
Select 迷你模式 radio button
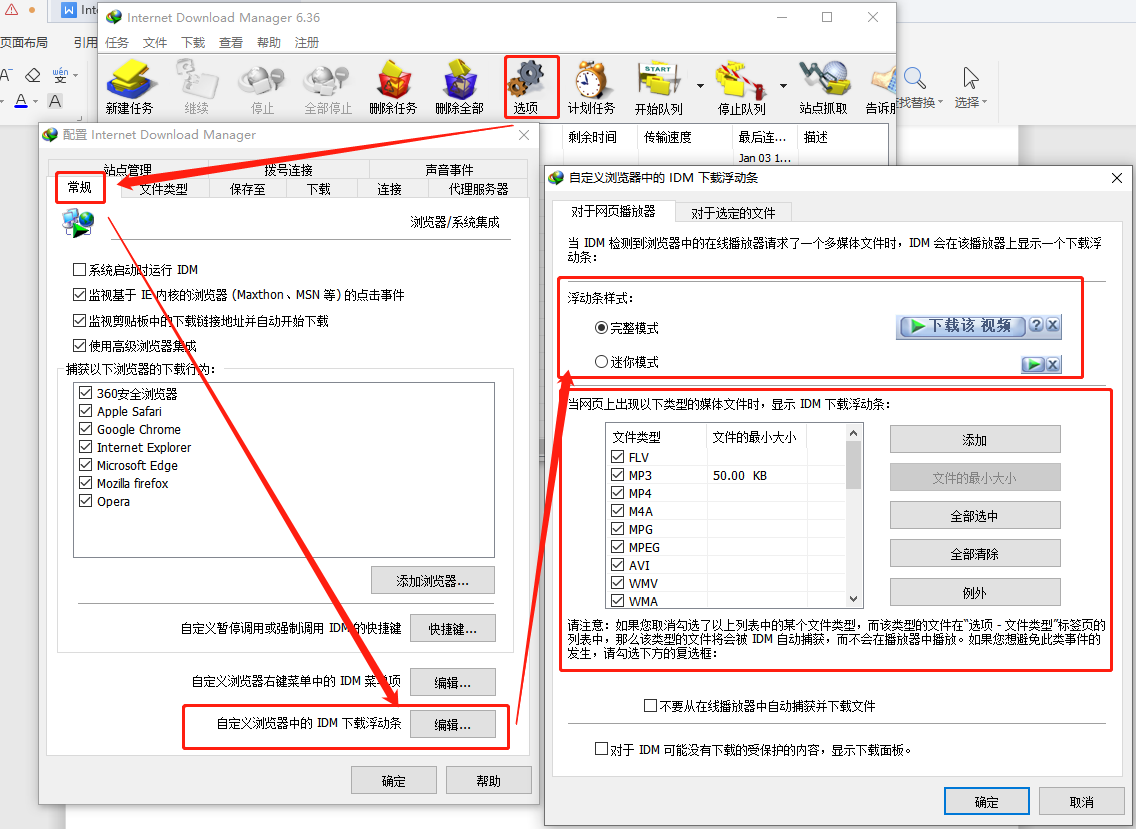pos(601,361)
